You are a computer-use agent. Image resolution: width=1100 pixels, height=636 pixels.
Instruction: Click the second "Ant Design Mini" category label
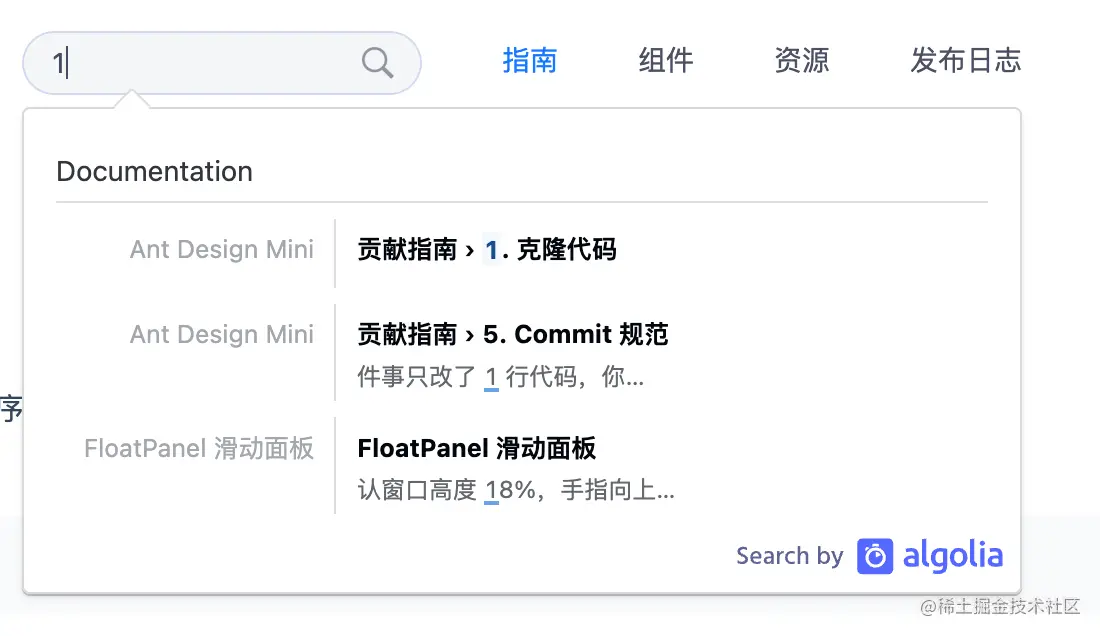click(x=222, y=334)
